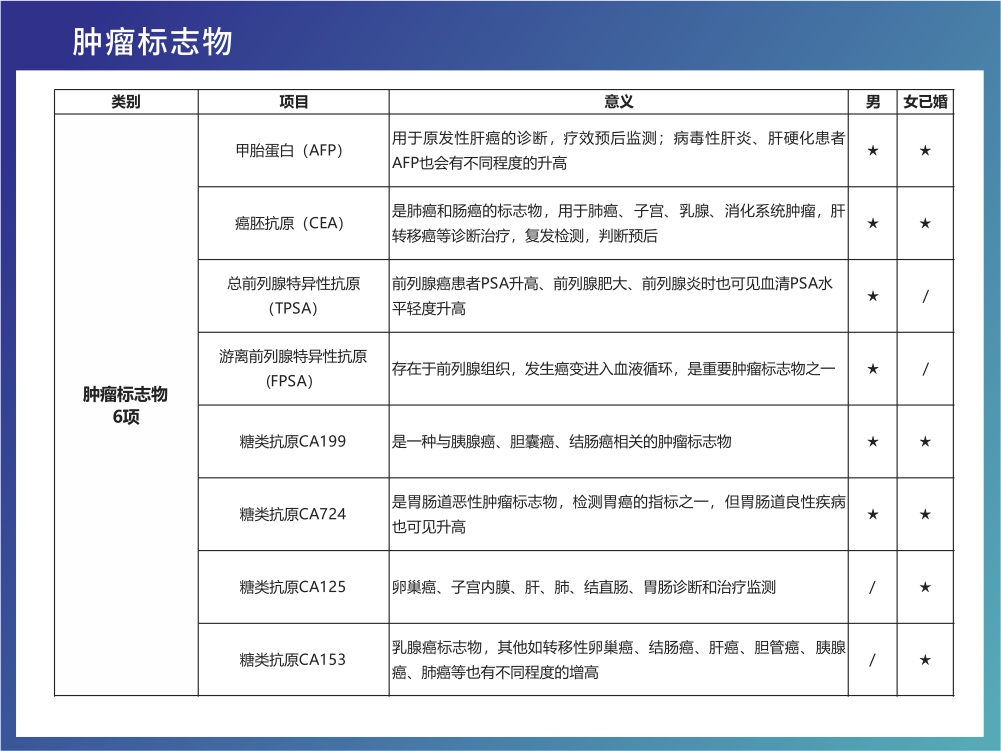Click the 男 star in the FPSA row
This screenshot has width=1001, height=751.
pos(873,369)
